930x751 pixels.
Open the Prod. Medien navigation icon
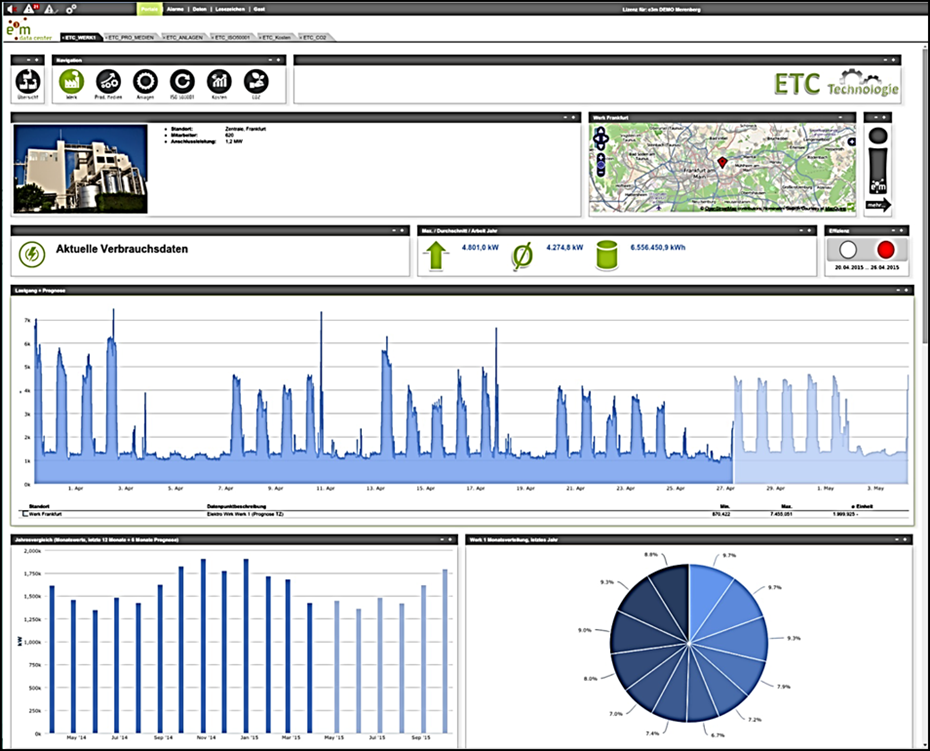point(108,83)
